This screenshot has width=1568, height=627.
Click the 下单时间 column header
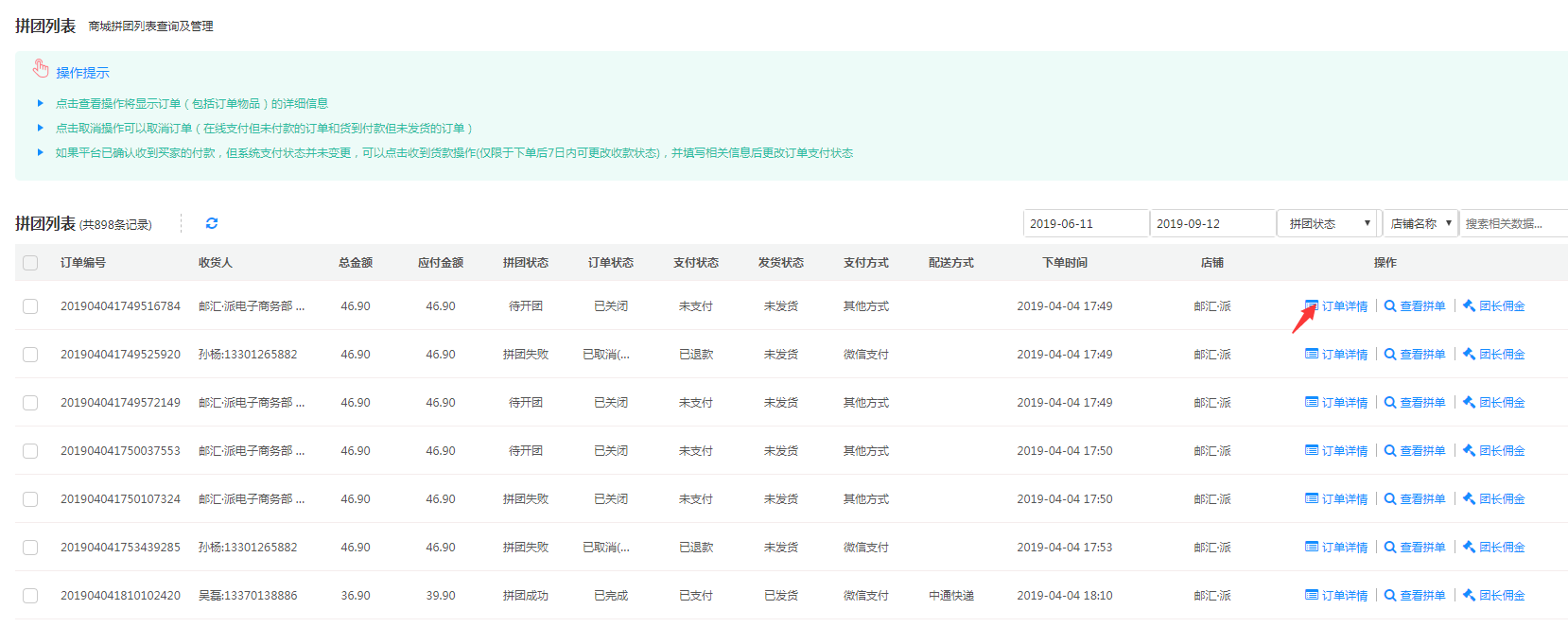pyautogui.click(x=1064, y=263)
